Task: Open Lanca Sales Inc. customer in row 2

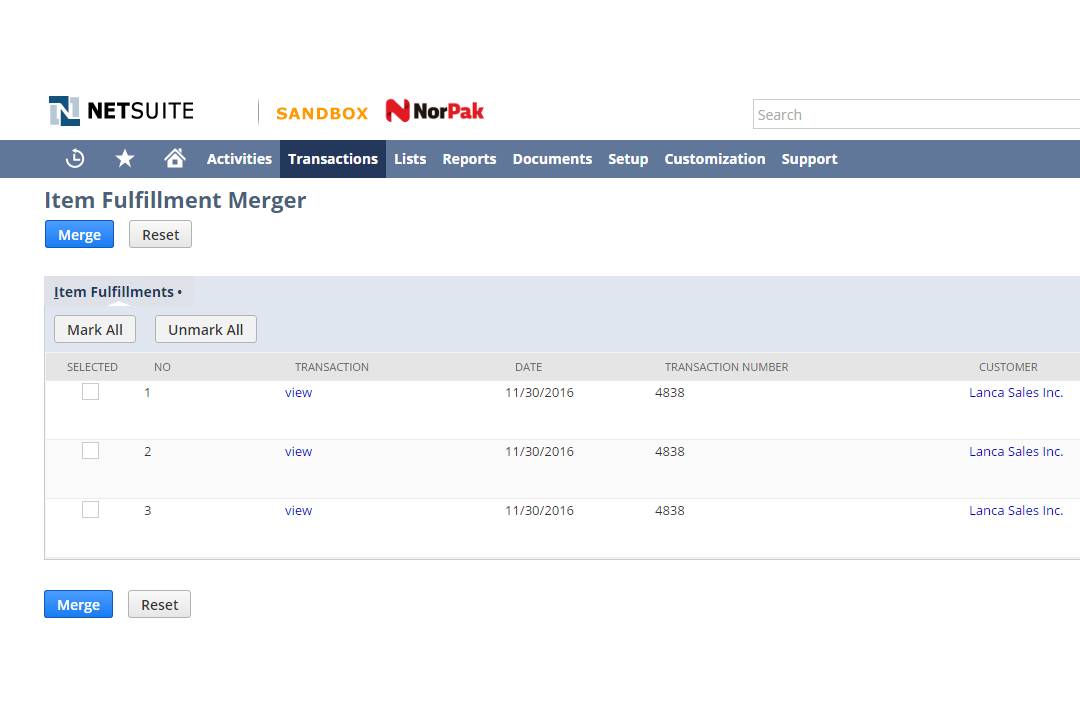Action: pos(1016,452)
